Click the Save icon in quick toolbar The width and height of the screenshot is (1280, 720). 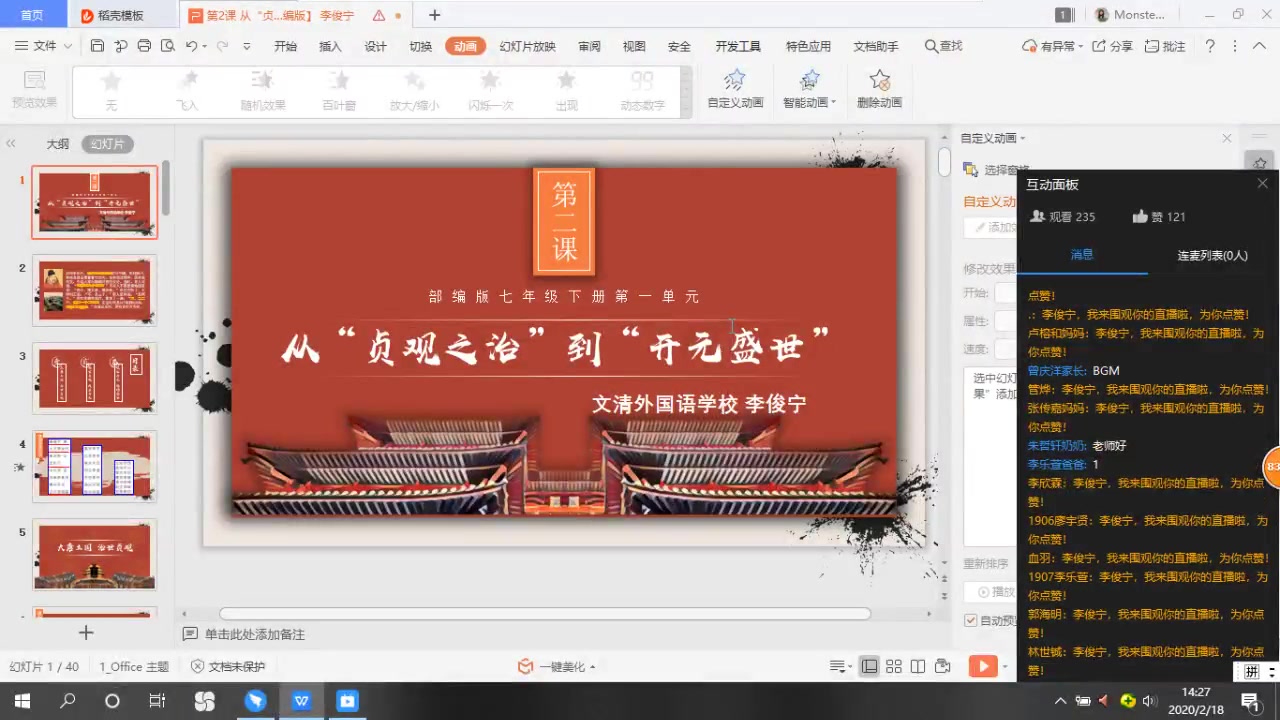pyautogui.click(x=97, y=46)
